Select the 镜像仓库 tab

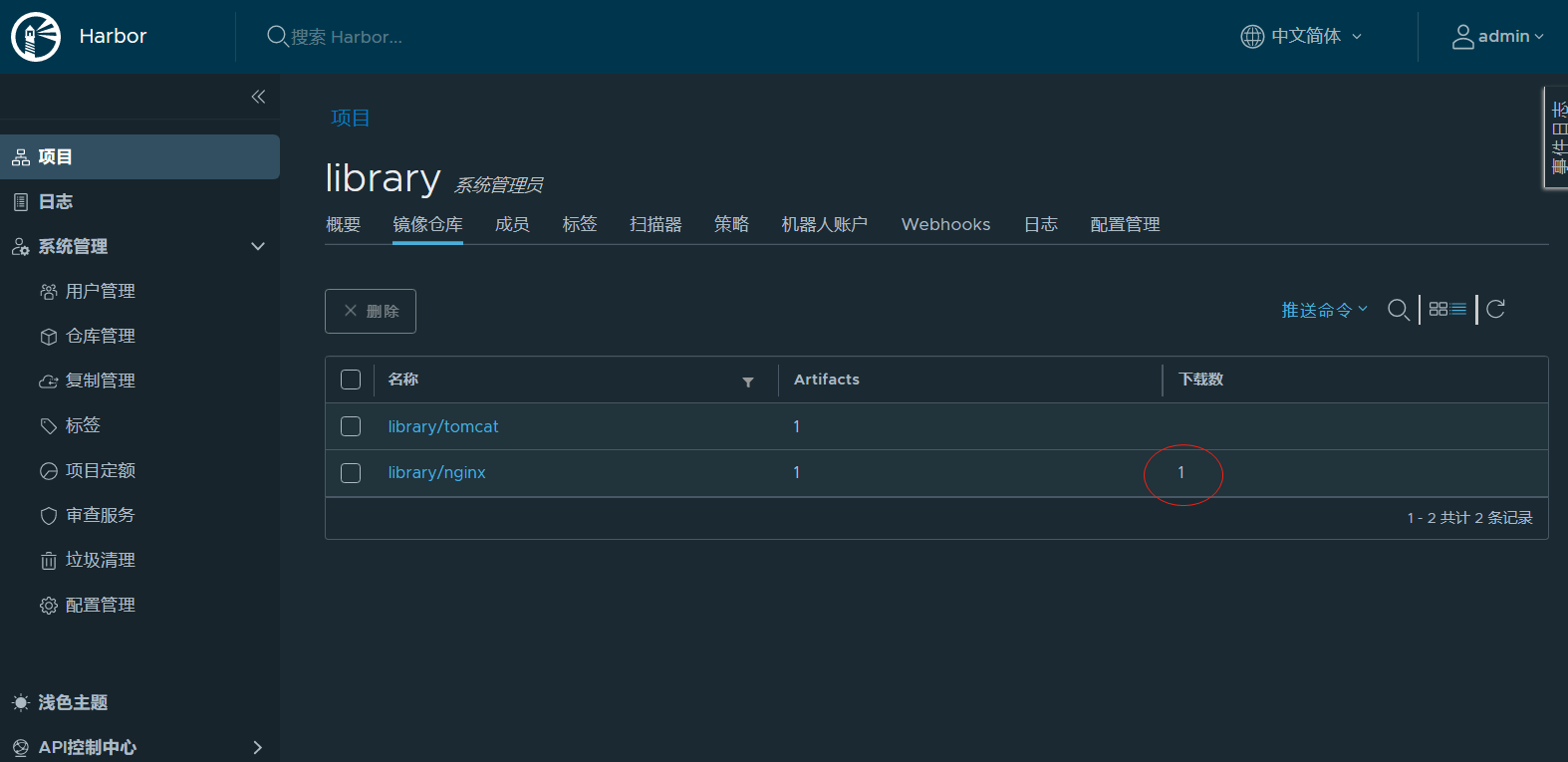[427, 225]
